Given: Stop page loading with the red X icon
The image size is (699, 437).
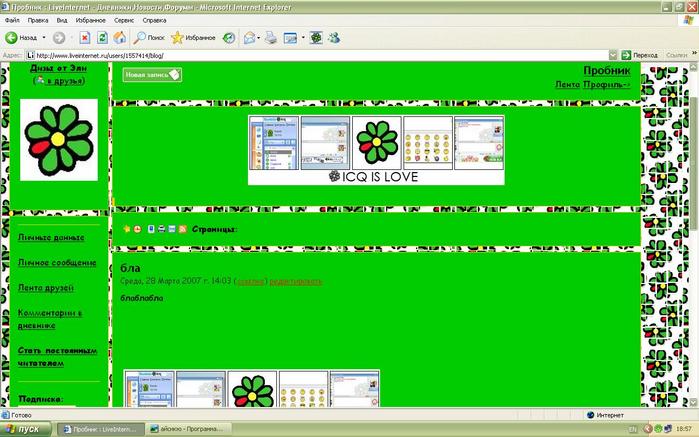Looking at the screenshot, I should [x=85, y=38].
